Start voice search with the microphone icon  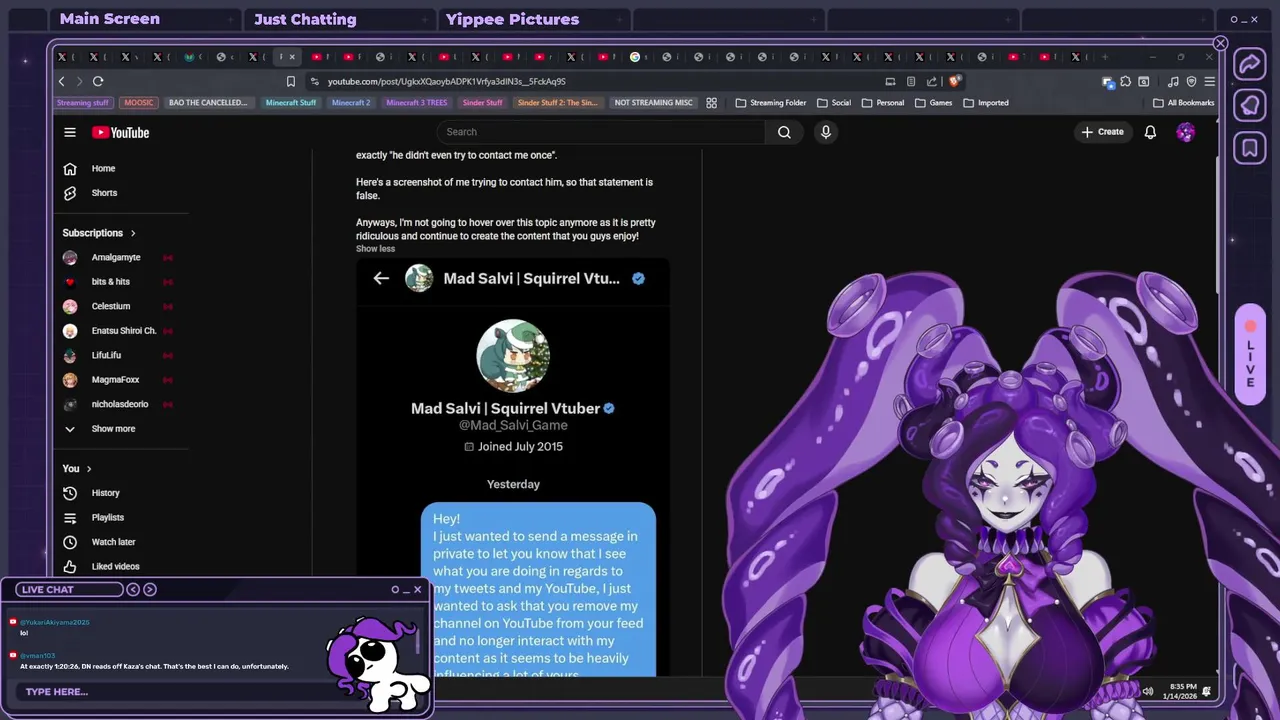826,132
